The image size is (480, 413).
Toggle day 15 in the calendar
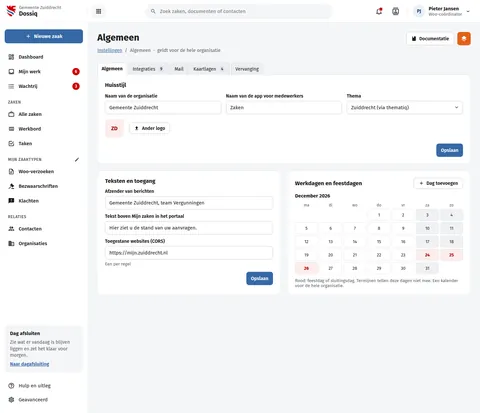[x=379, y=242]
